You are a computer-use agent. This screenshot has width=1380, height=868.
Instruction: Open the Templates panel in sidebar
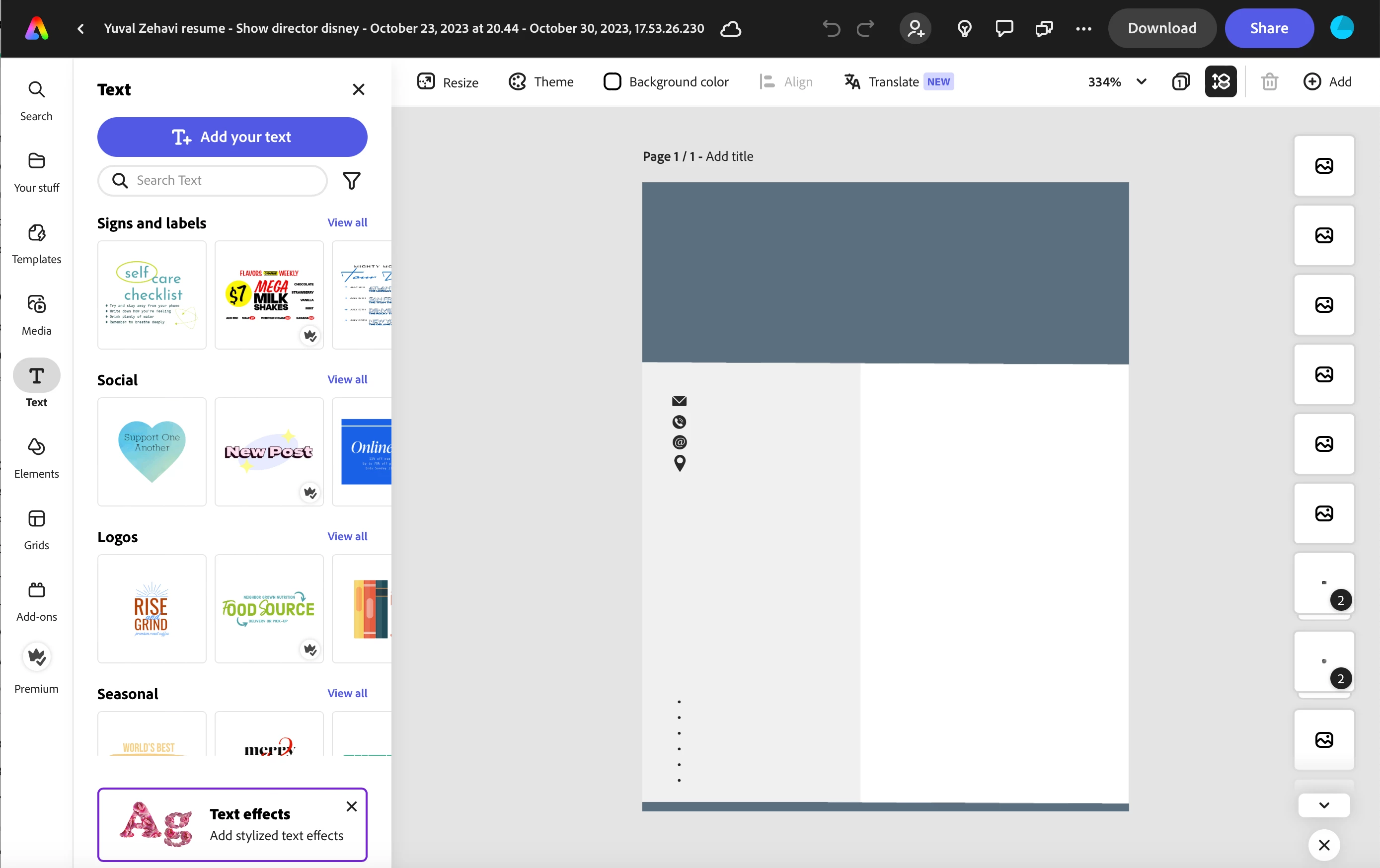(x=36, y=243)
